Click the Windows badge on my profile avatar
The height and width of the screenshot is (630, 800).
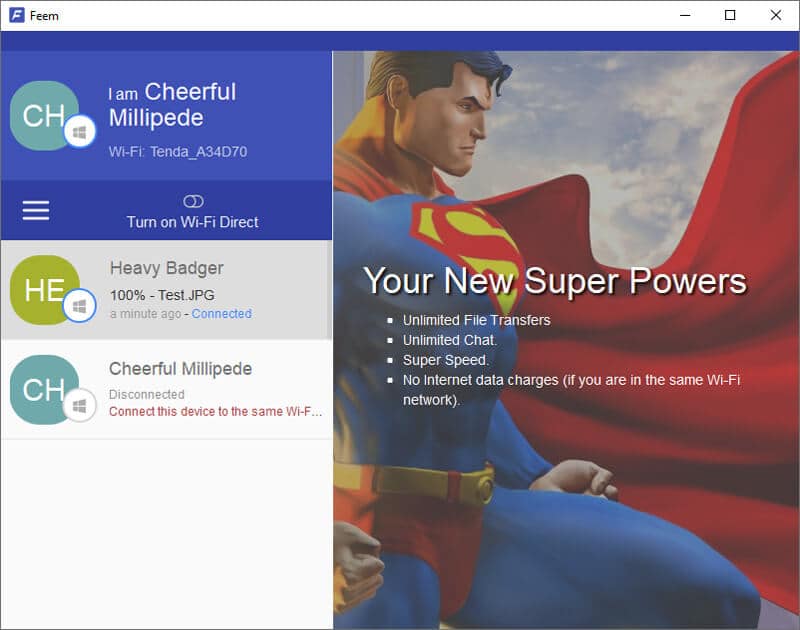tap(80, 132)
